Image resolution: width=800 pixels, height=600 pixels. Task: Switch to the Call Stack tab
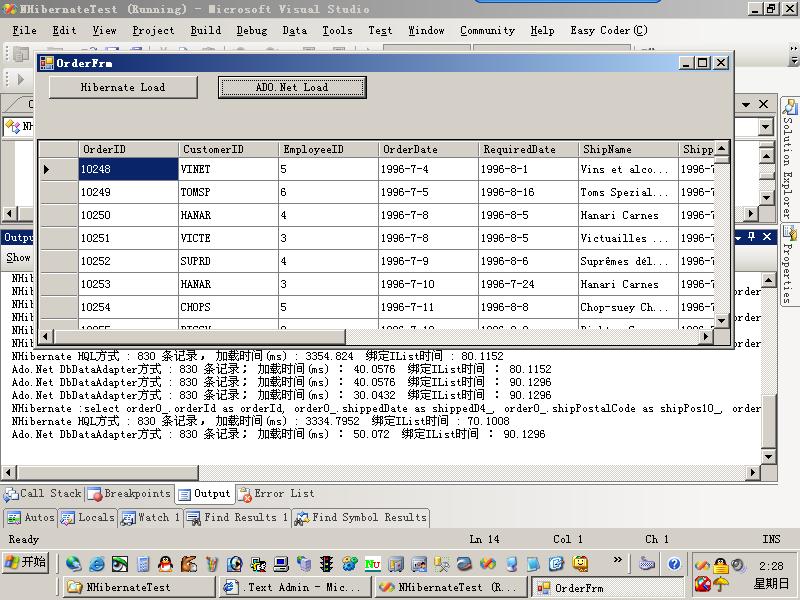[x=43, y=493]
